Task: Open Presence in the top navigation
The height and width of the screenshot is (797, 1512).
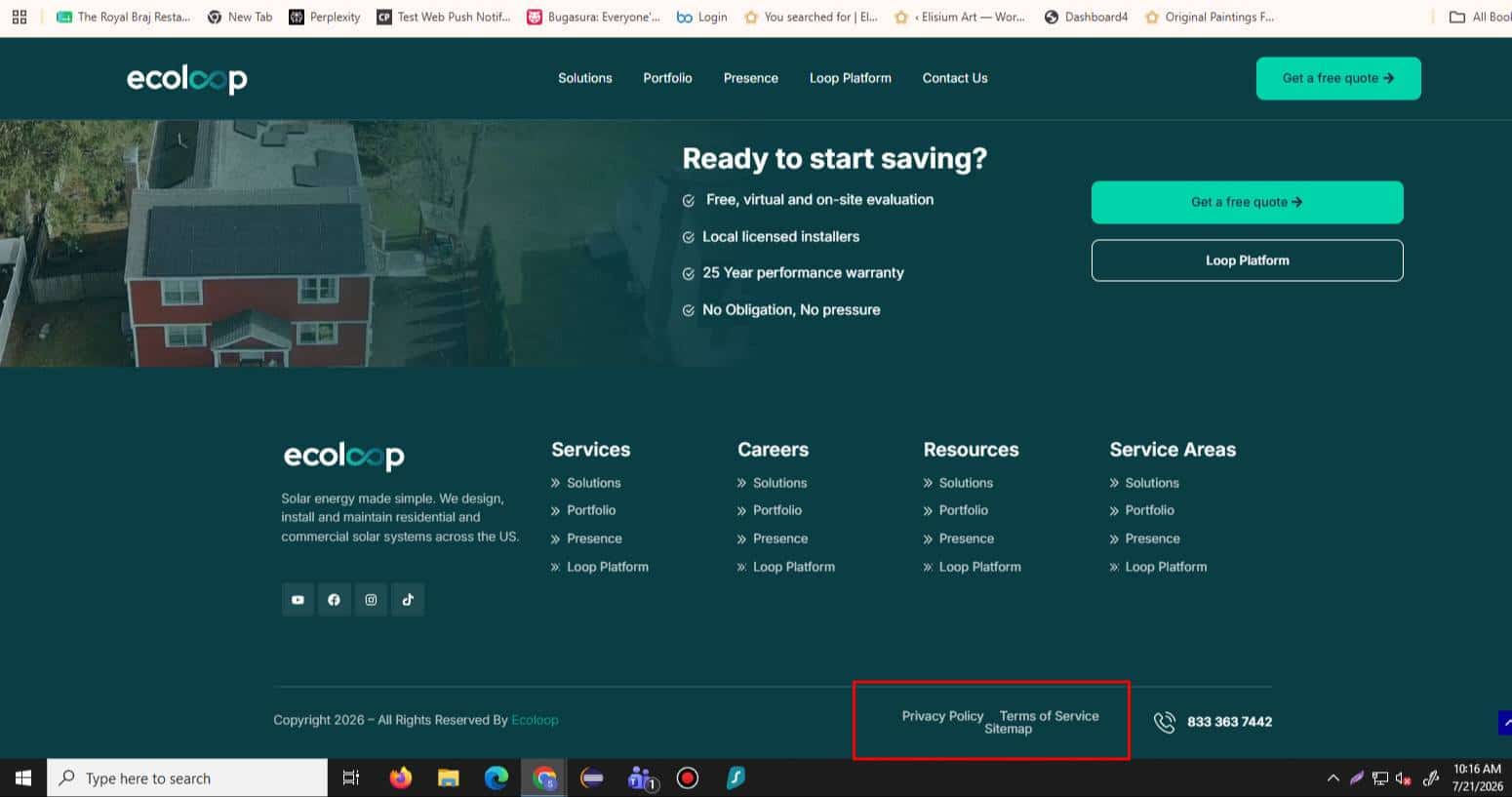Action: [x=751, y=78]
